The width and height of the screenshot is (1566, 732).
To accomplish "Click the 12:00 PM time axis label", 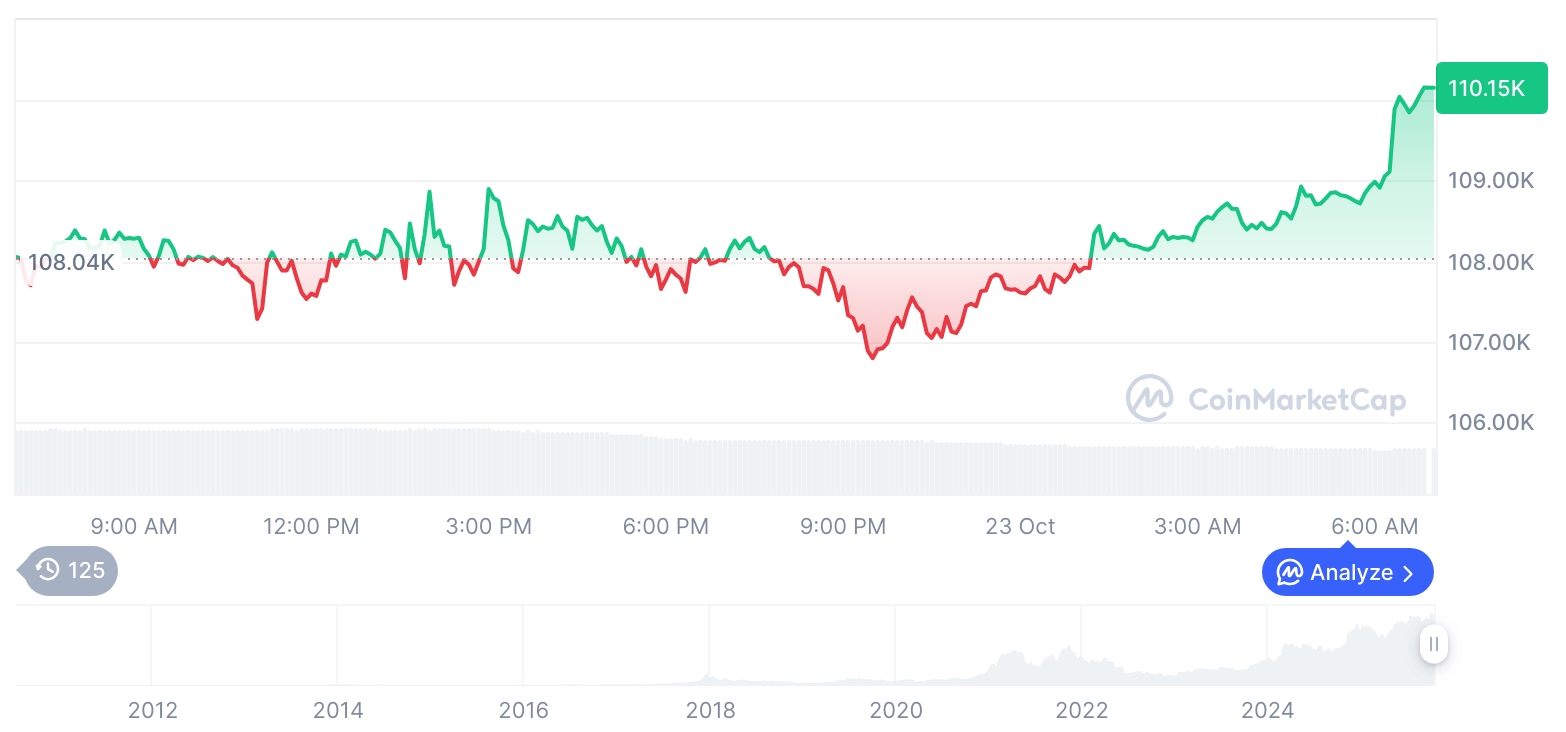I will pos(311,526).
